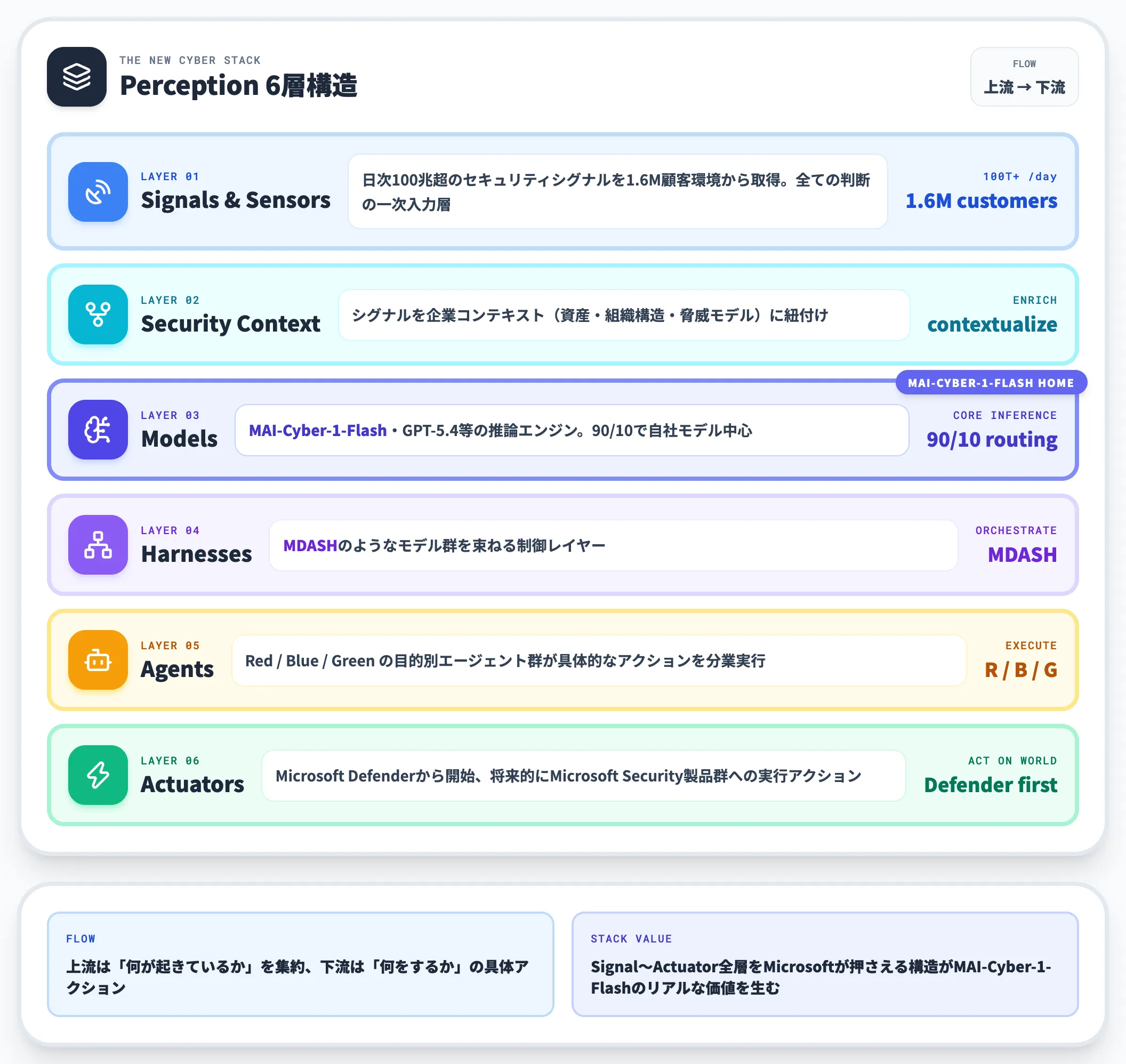This screenshot has height=1064, width=1126.
Task: Click the ORCHESTRATE label
Action: pyautogui.click(x=1017, y=530)
